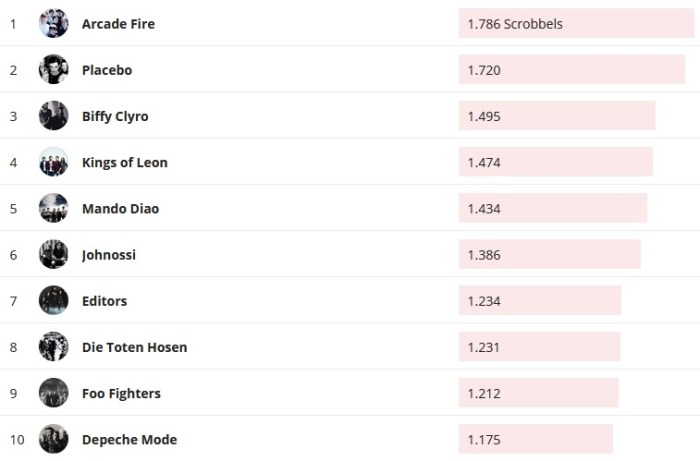Click Kings of Leon's avatar thumbnail
700x461 pixels.
(x=53, y=162)
